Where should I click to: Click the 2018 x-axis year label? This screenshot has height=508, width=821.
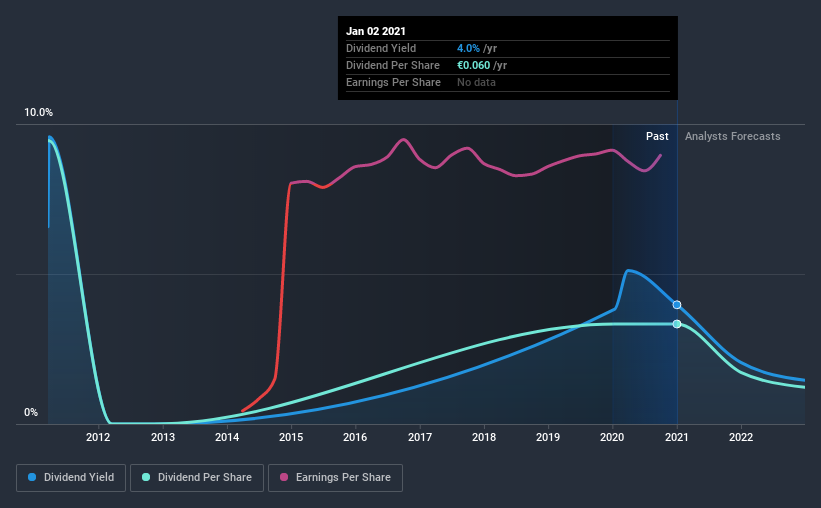tap(484, 437)
